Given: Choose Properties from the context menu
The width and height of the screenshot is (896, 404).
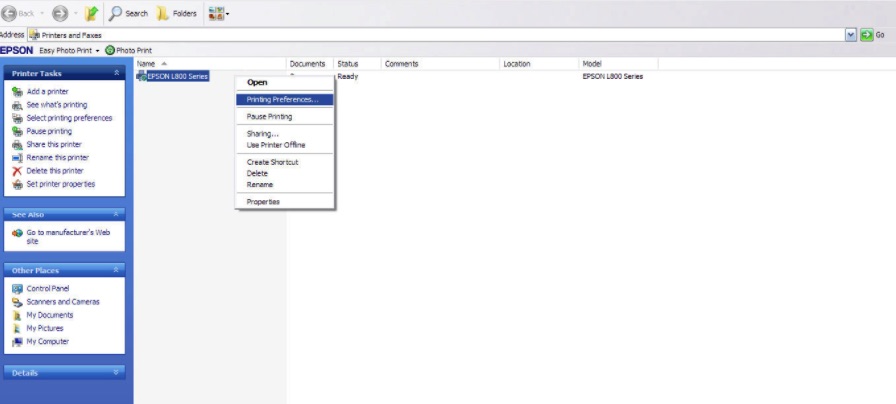Looking at the screenshot, I should pyautogui.click(x=285, y=202).
